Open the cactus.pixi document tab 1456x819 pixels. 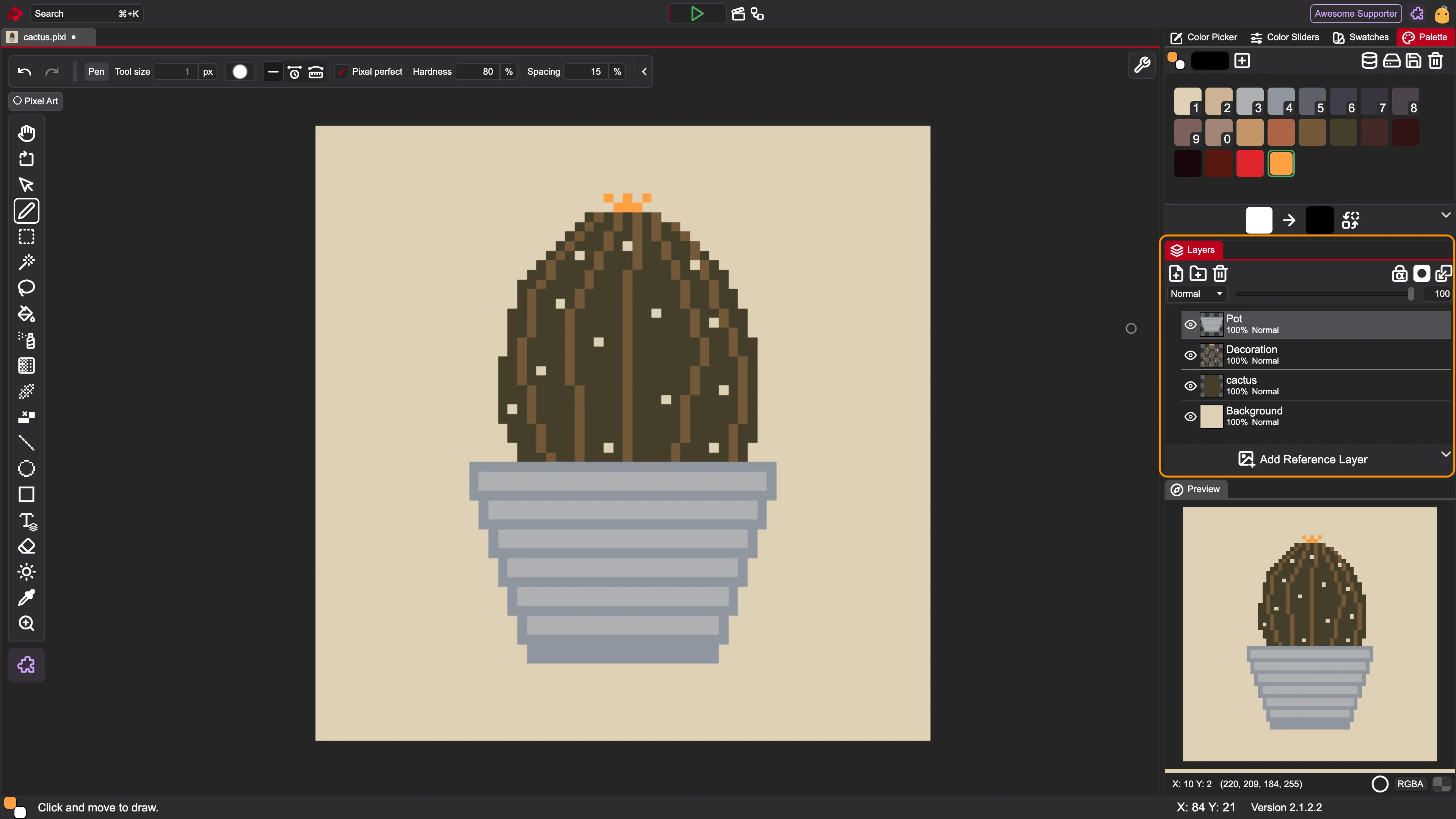pos(49,37)
